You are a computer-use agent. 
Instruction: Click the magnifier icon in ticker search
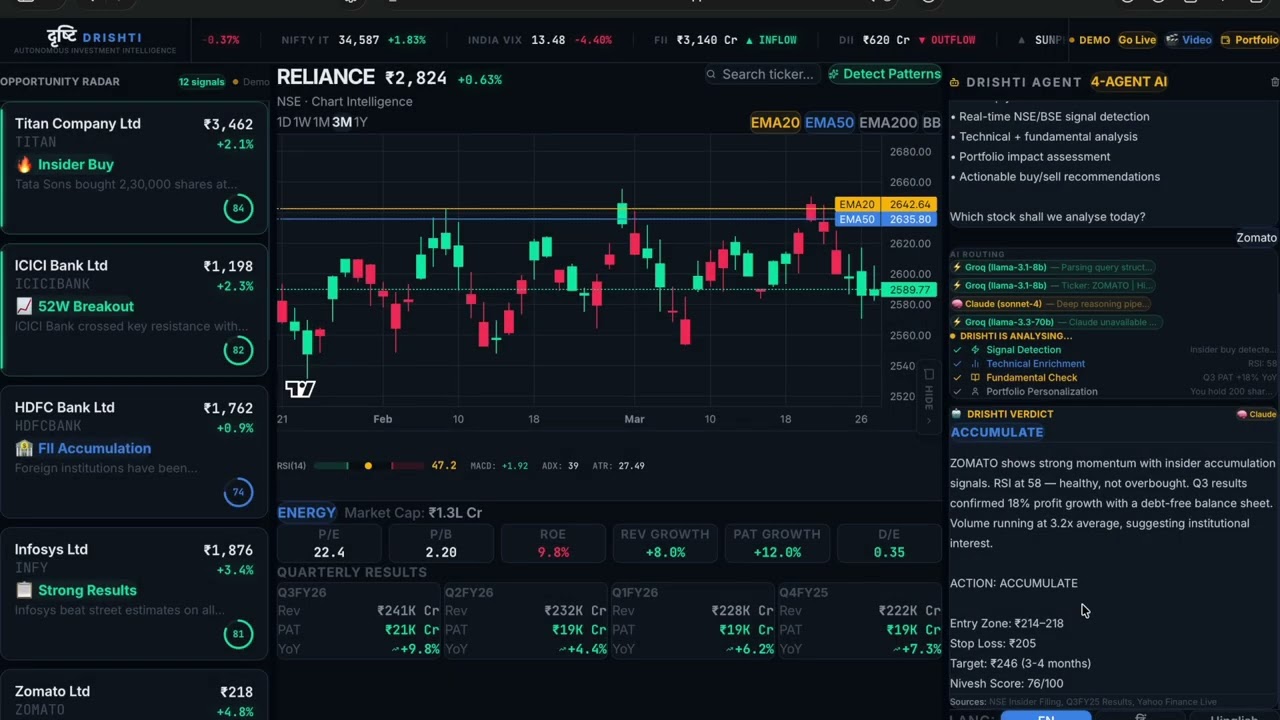[711, 74]
